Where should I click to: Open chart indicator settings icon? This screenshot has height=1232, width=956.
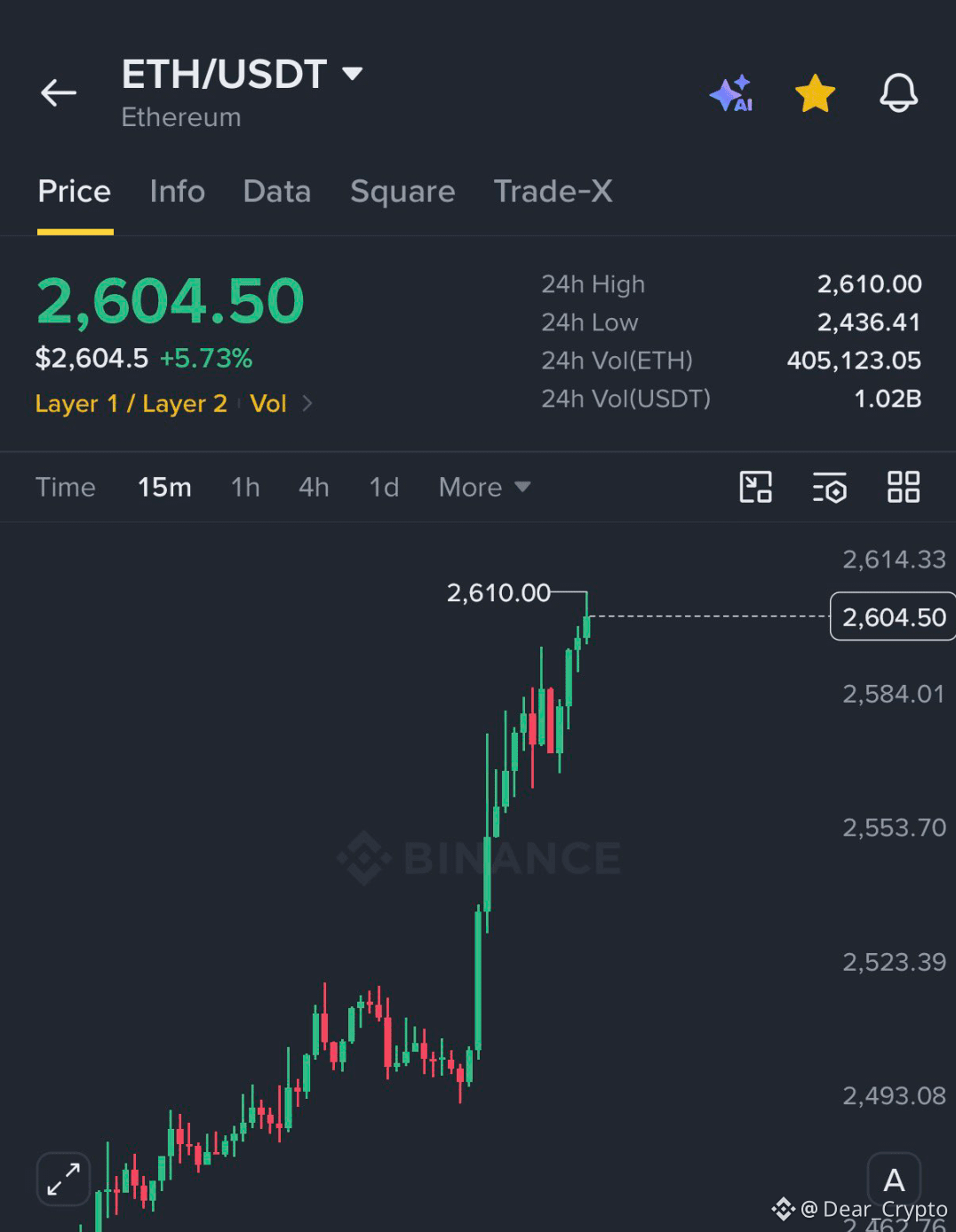pyautogui.click(x=830, y=487)
